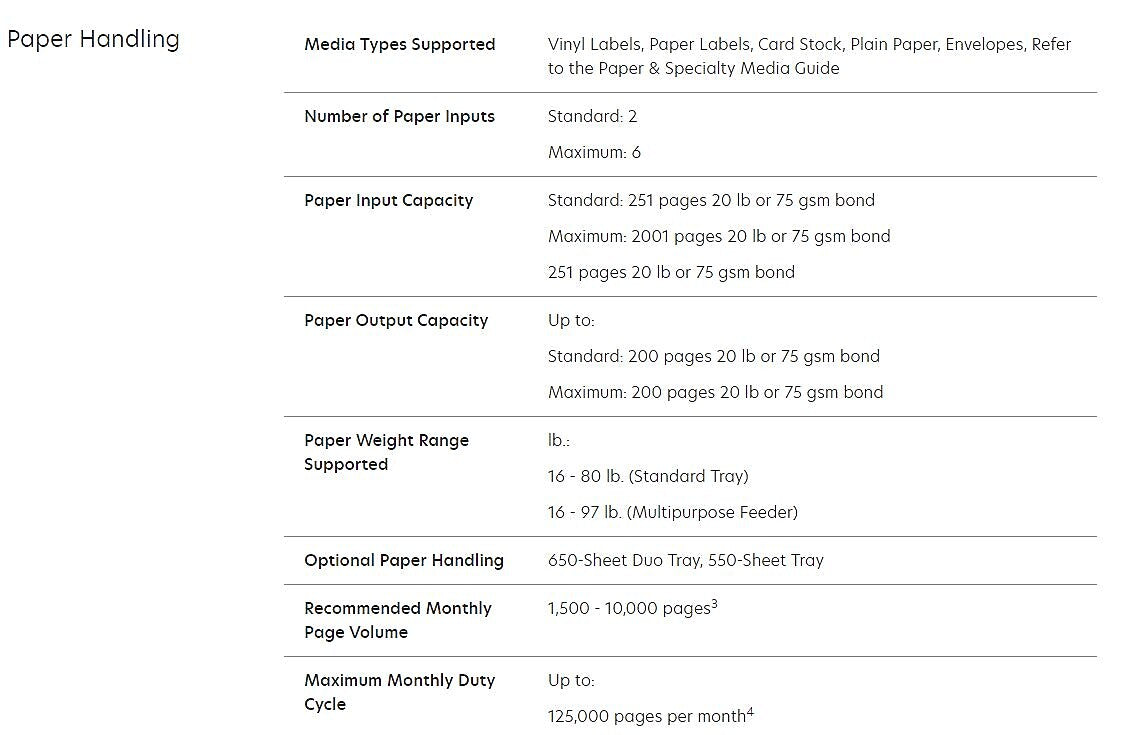
Task: Click 'Standard: 200 pages' output capacity line
Action: tap(713, 356)
